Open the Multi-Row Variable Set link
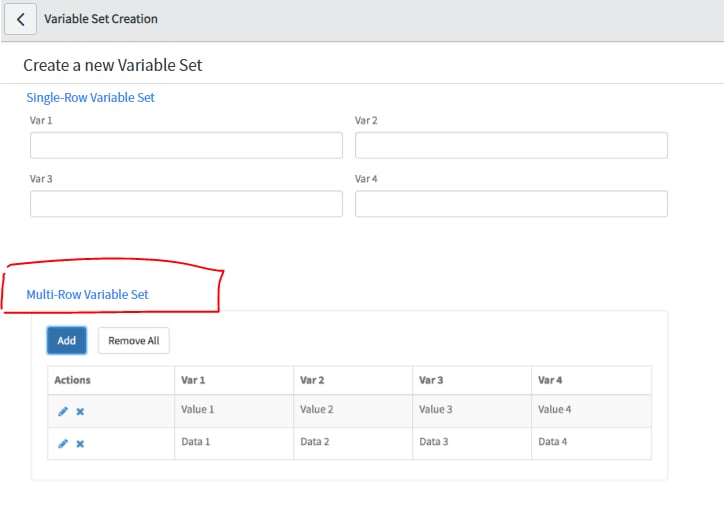Image resolution: width=724 pixels, height=511 pixels. (x=87, y=295)
